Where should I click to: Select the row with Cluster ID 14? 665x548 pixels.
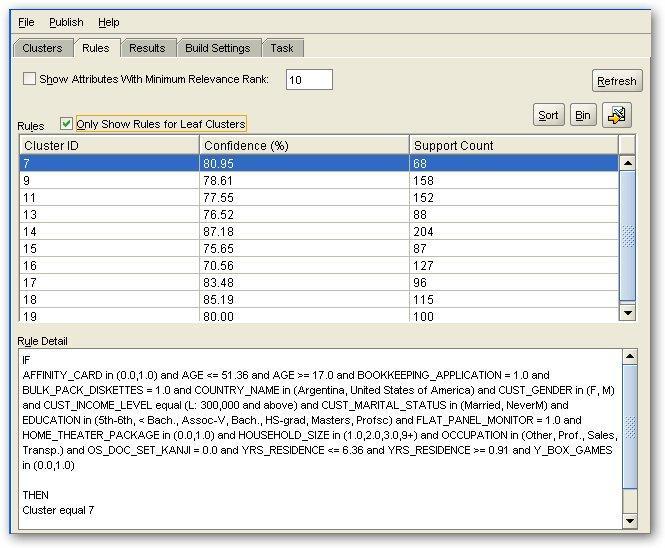319,231
